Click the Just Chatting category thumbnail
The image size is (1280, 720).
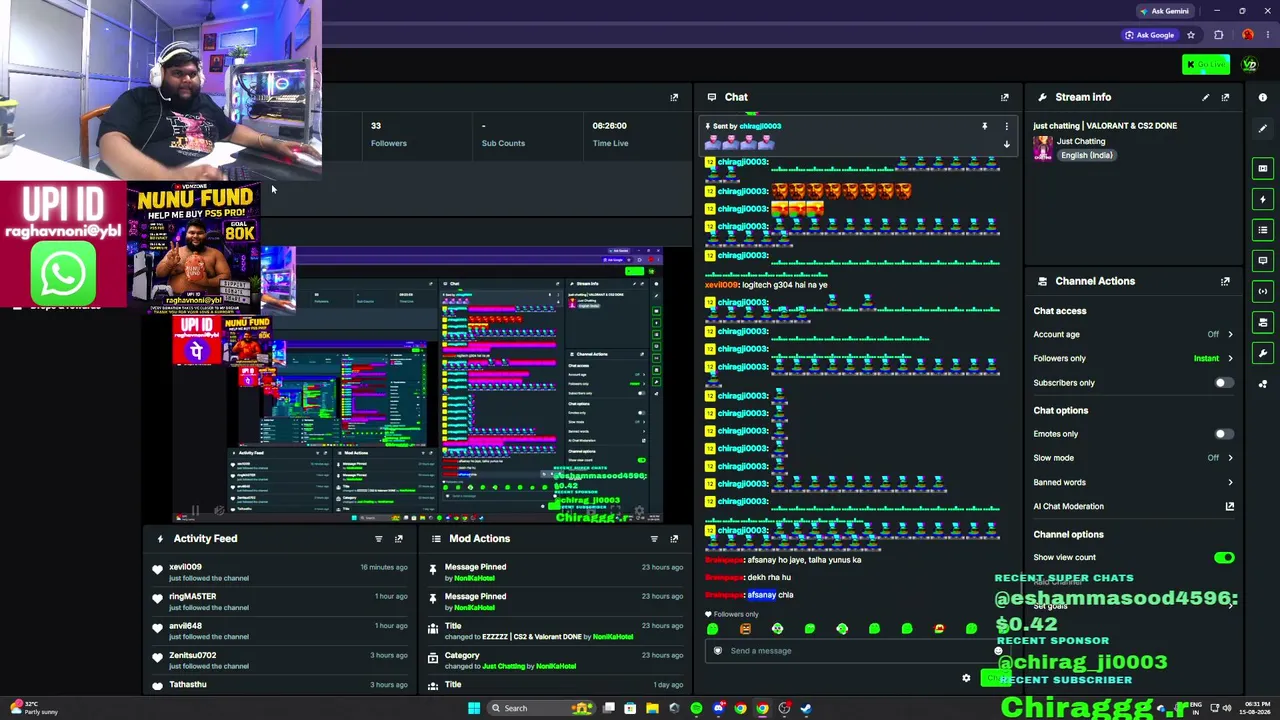(x=1043, y=148)
